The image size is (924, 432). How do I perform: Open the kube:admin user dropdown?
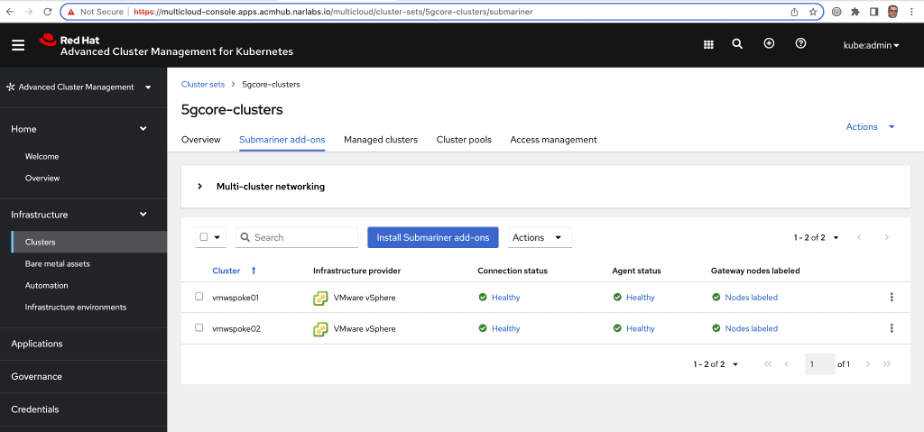[871, 45]
